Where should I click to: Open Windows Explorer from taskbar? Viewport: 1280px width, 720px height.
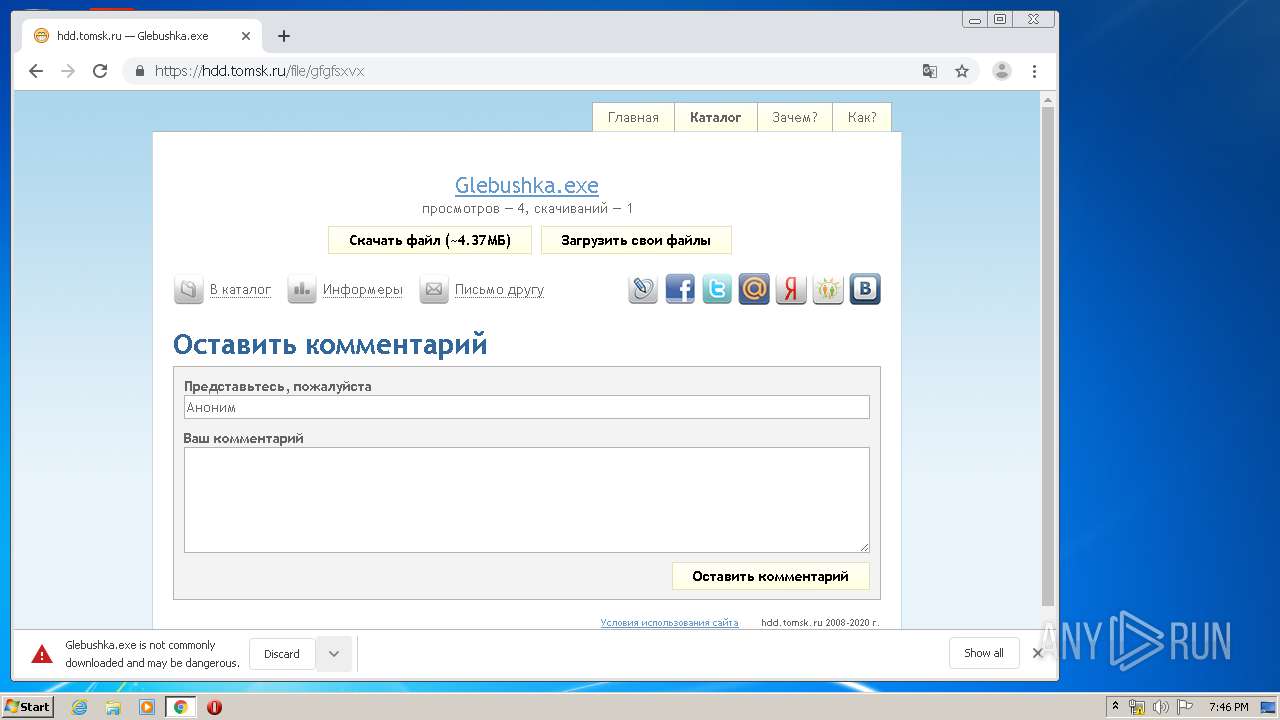113,707
